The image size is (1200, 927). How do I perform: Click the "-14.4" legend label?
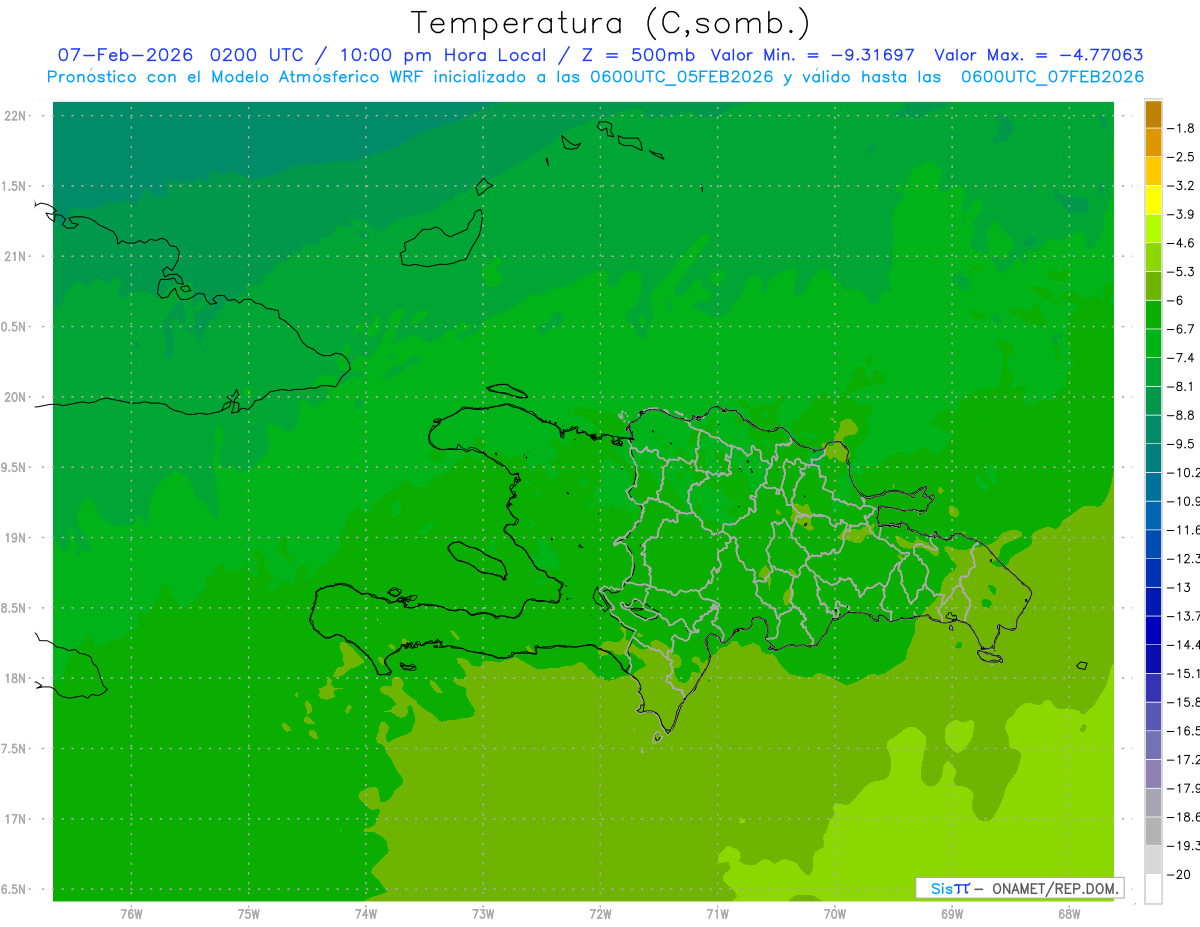coord(1183,645)
